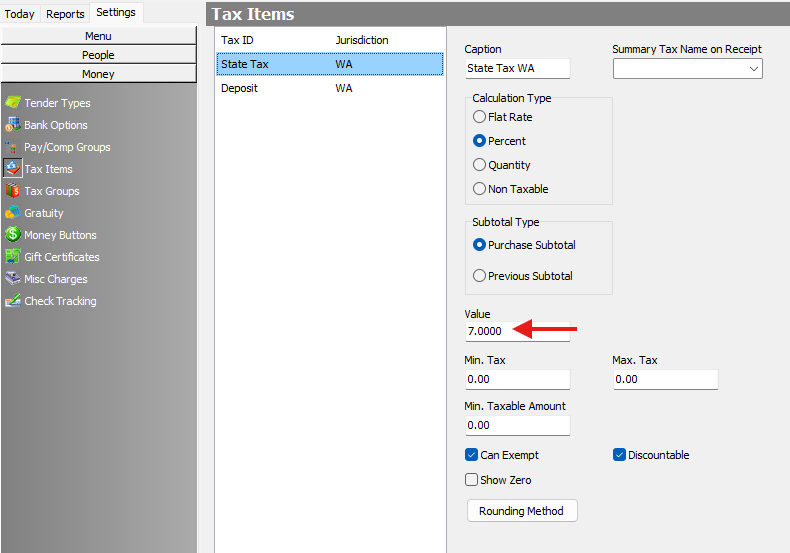
Task: Uncheck the Can Exempt checkbox
Action: point(471,455)
